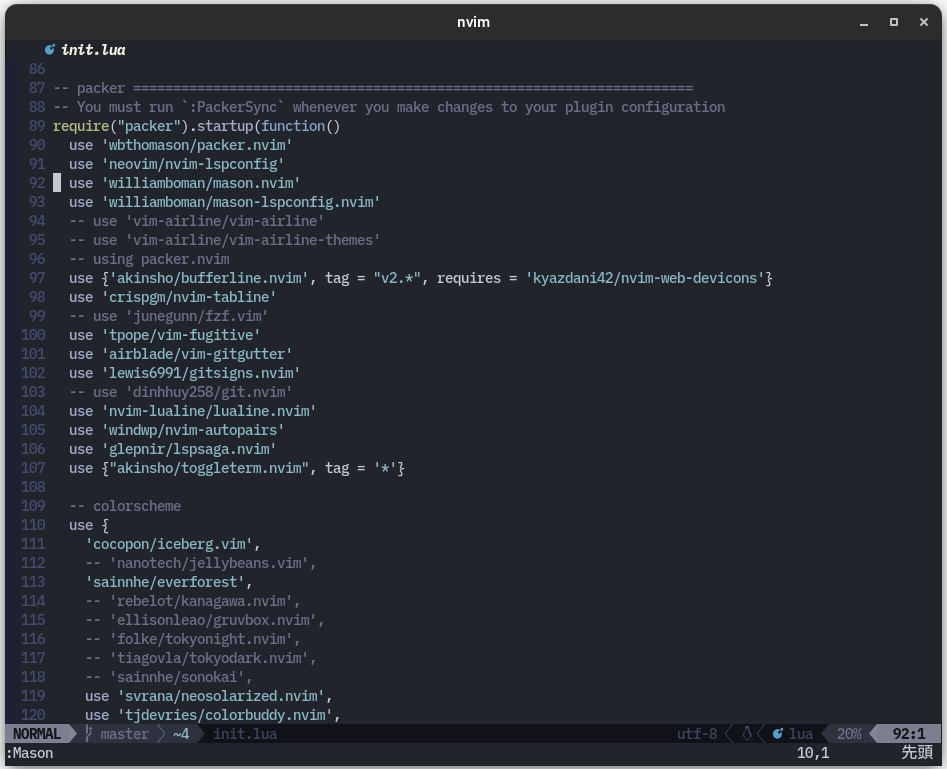Click commented 'tiagovla/tokyodark.nvim' entry
This screenshot has height=769, width=947.
201,658
